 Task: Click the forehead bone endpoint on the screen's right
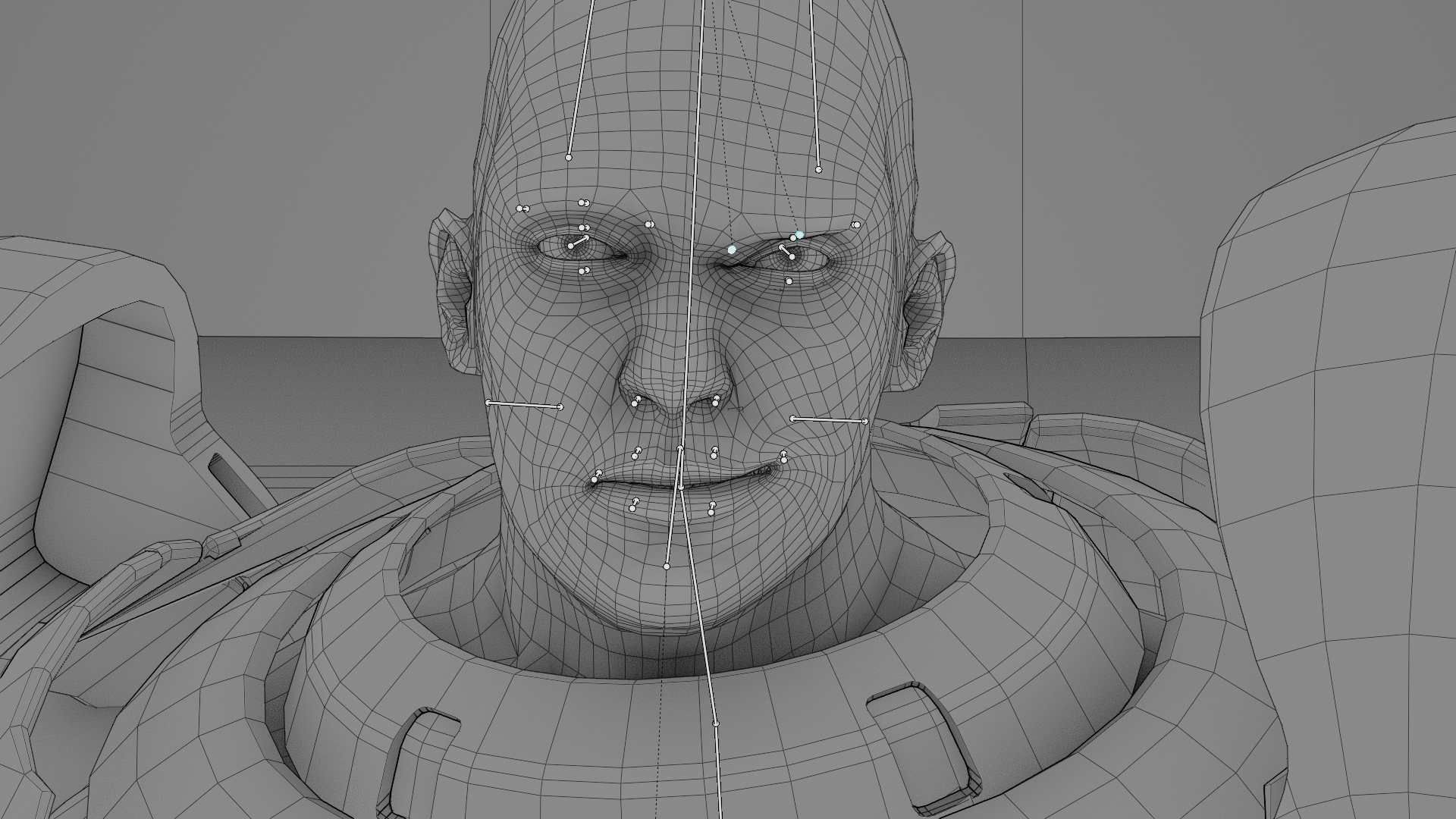[x=818, y=170]
